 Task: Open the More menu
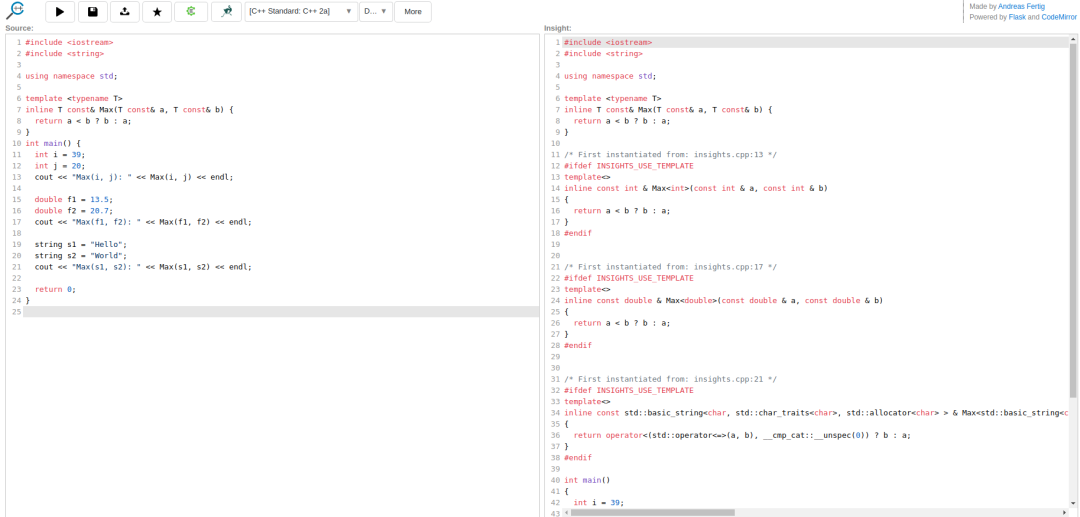tap(413, 12)
